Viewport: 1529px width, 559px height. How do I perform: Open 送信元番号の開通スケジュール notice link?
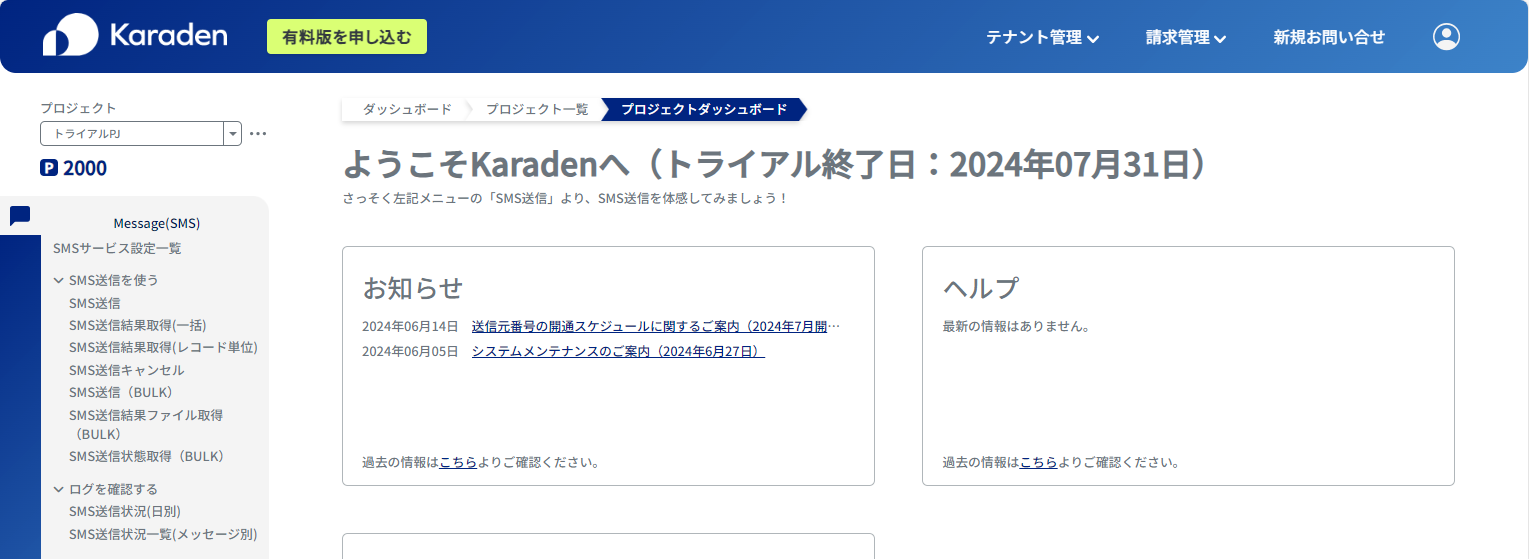[656, 326]
